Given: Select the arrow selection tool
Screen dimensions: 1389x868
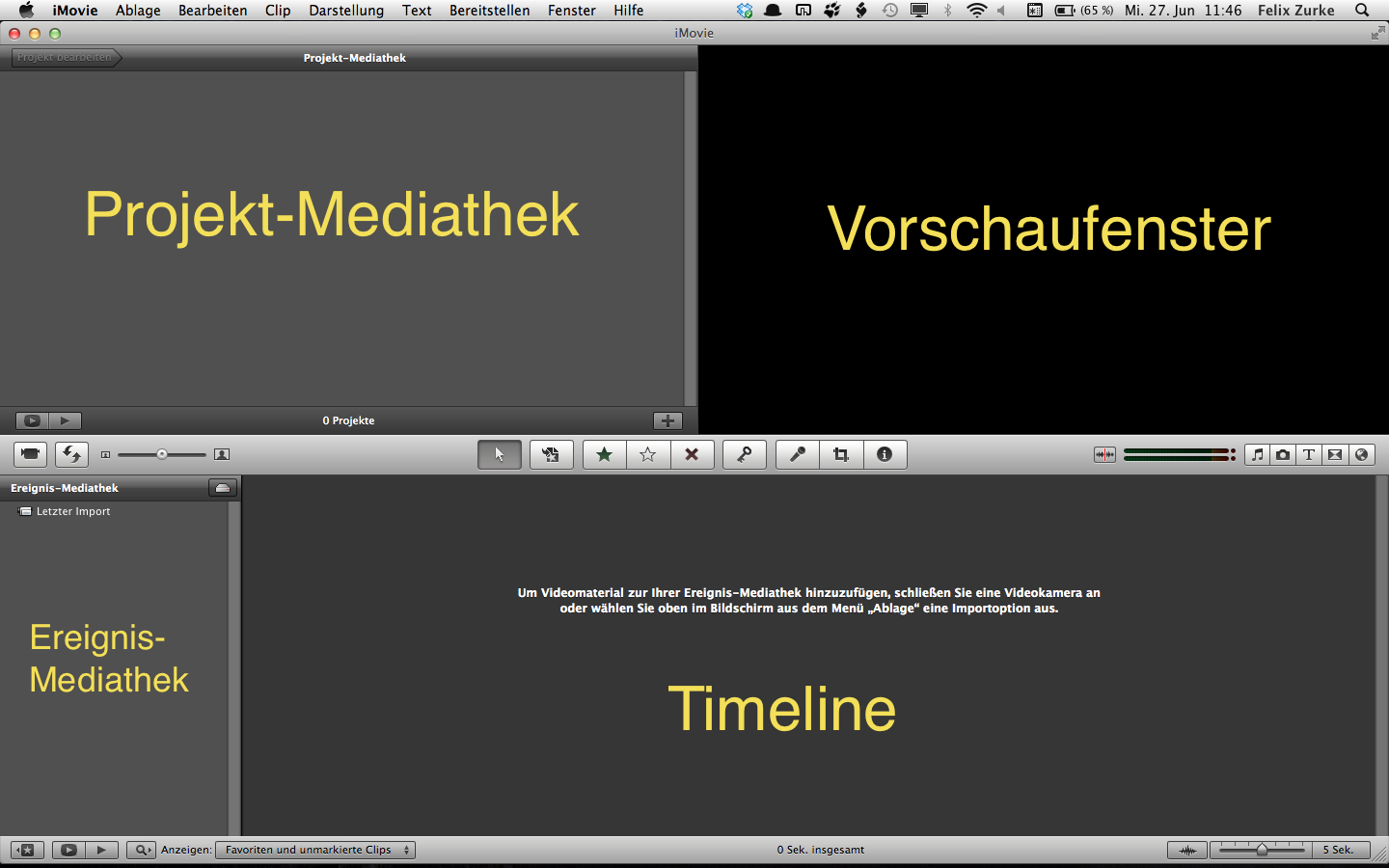Looking at the screenshot, I should pos(500,454).
